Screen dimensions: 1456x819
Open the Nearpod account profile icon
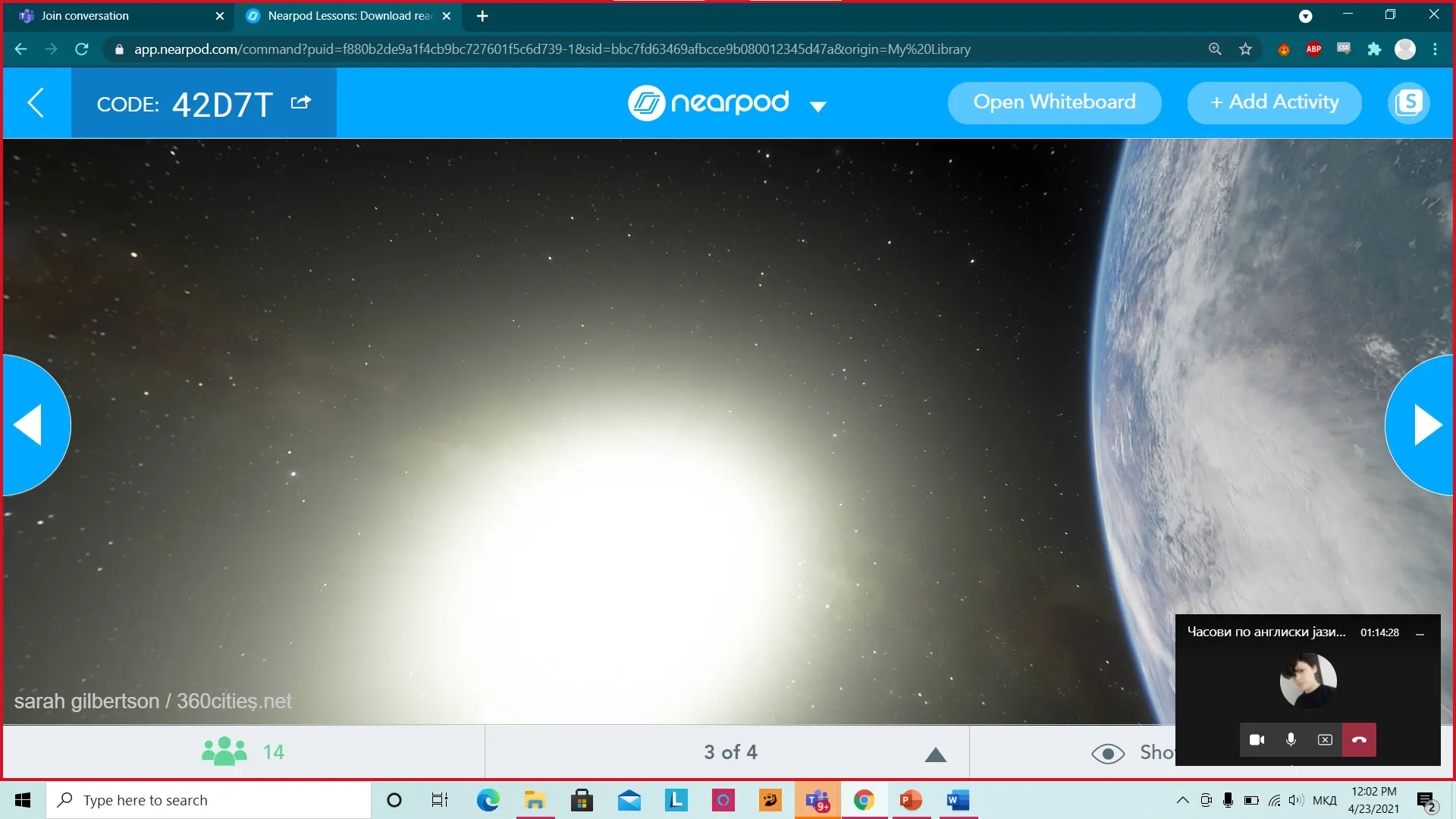pos(1408,102)
